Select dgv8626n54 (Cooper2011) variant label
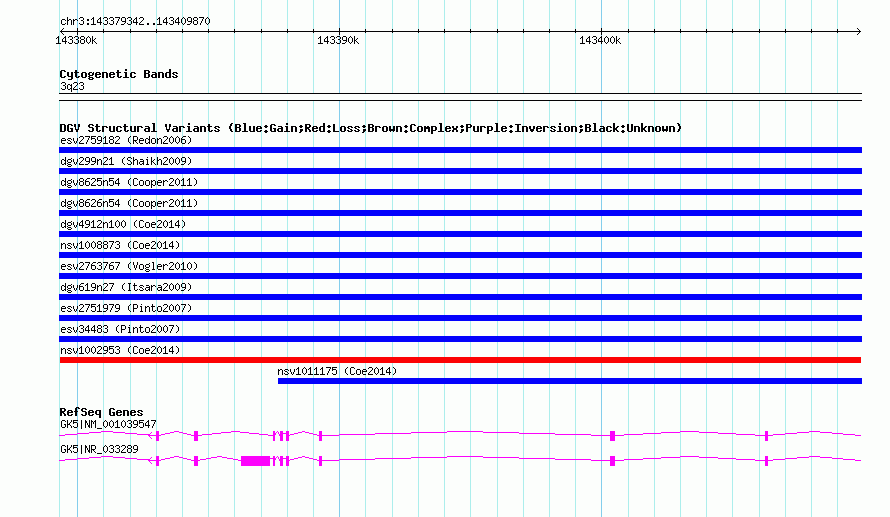The image size is (890, 517). point(129,203)
